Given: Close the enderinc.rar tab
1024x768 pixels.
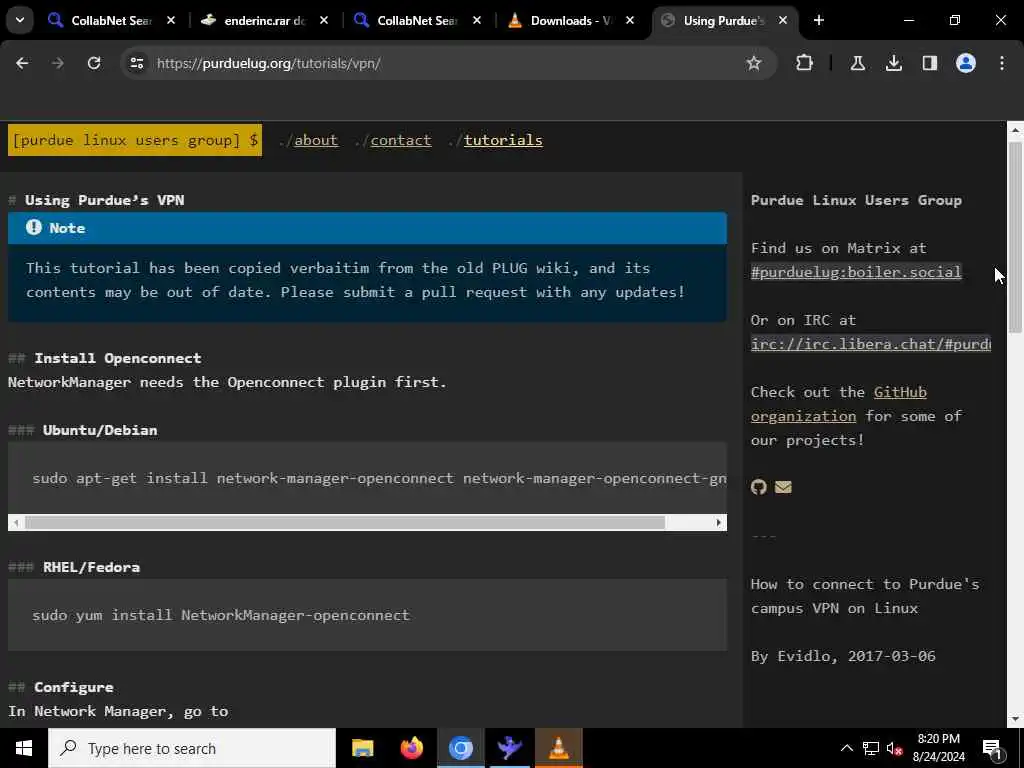Looking at the screenshot, I should [323, 20].
